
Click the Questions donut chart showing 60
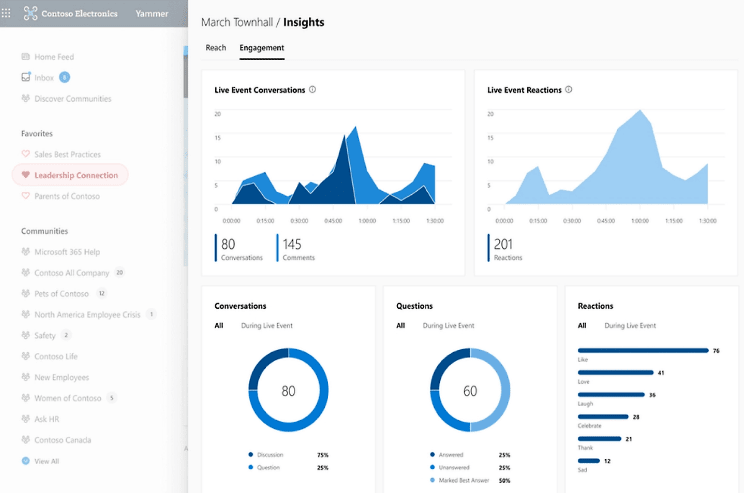coord(470,390)
